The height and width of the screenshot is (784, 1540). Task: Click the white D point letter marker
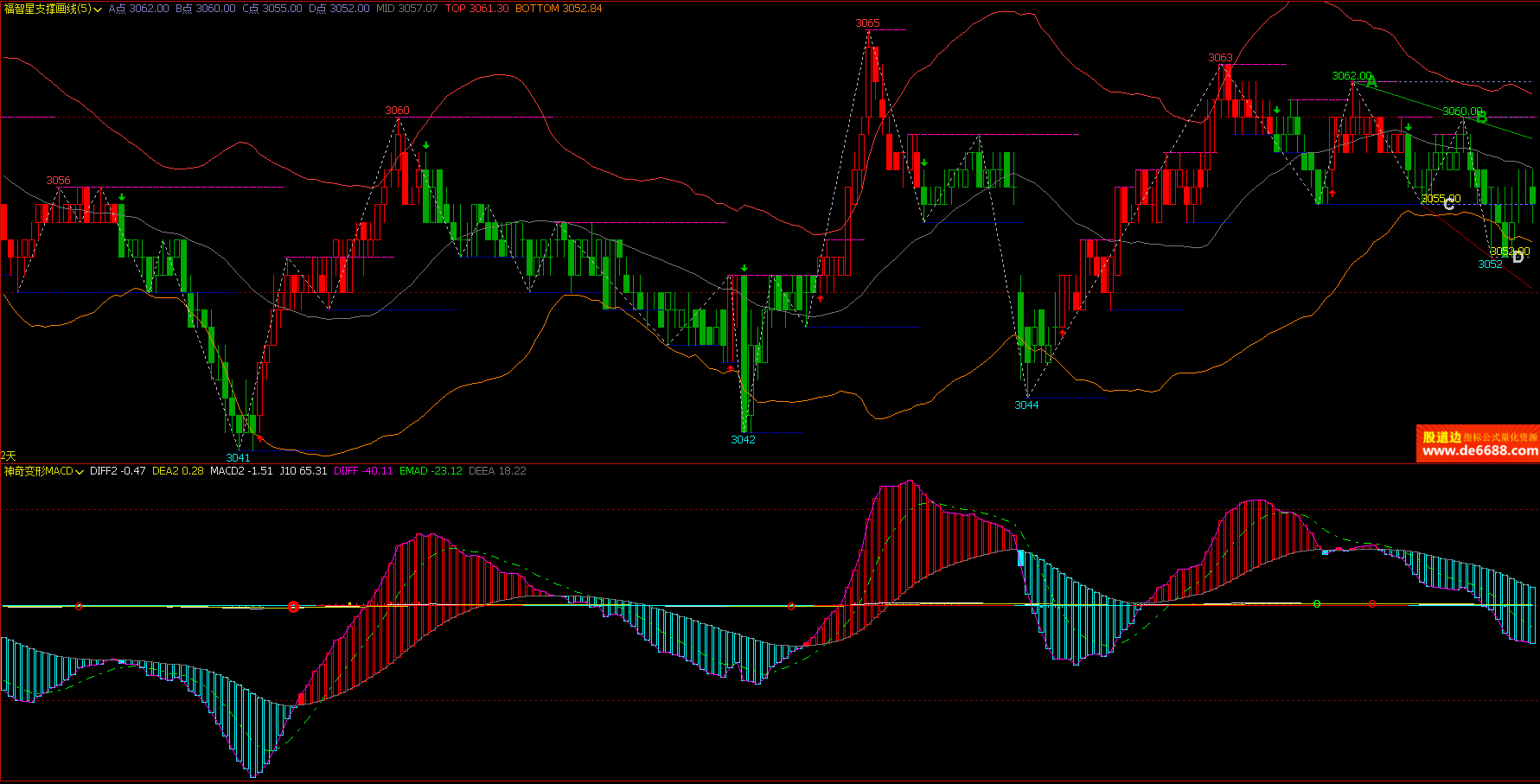click(x=1518, y=257)
